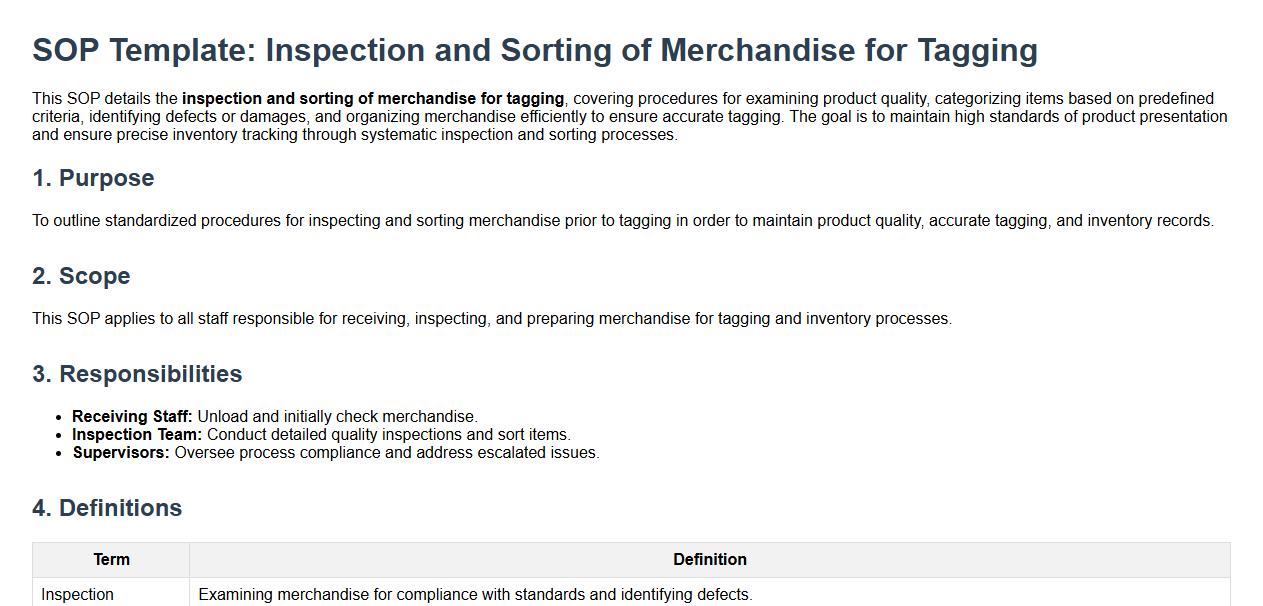The image size is (1263, 606).
Task: Click the Purpose section paragraph text
Action: coord(622,221)
